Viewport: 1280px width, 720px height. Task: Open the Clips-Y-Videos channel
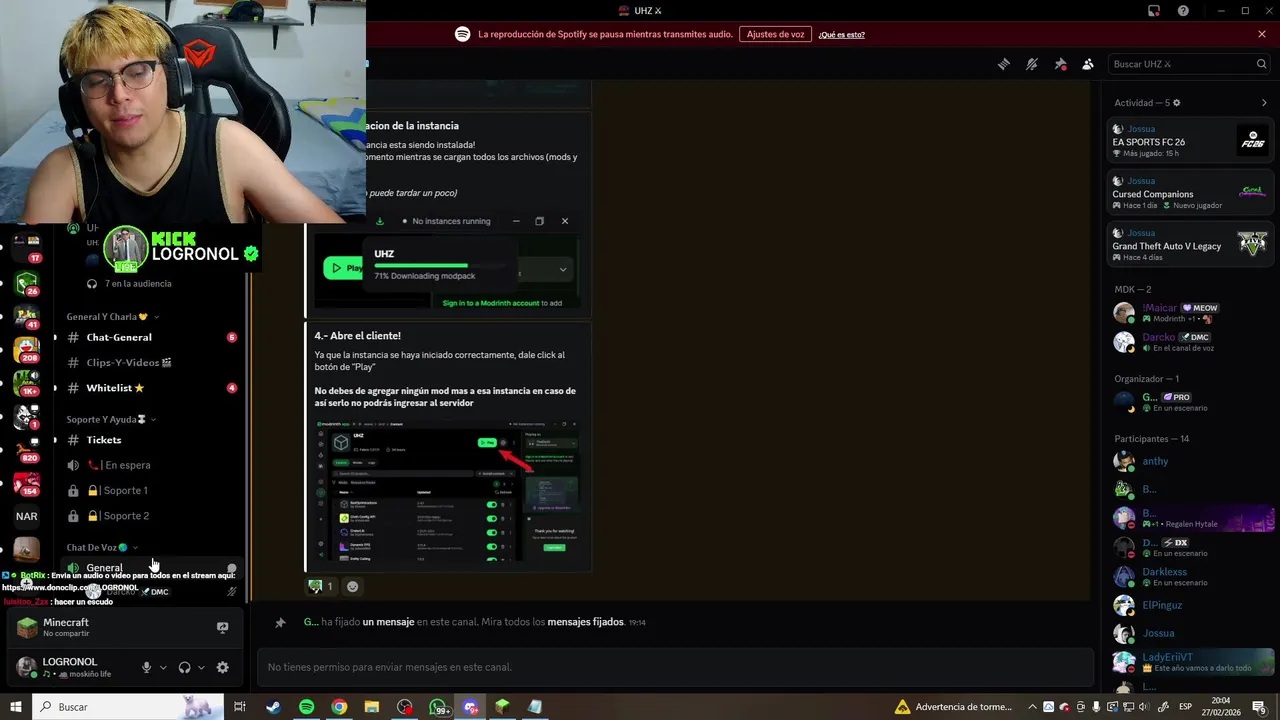click(150, 363)
